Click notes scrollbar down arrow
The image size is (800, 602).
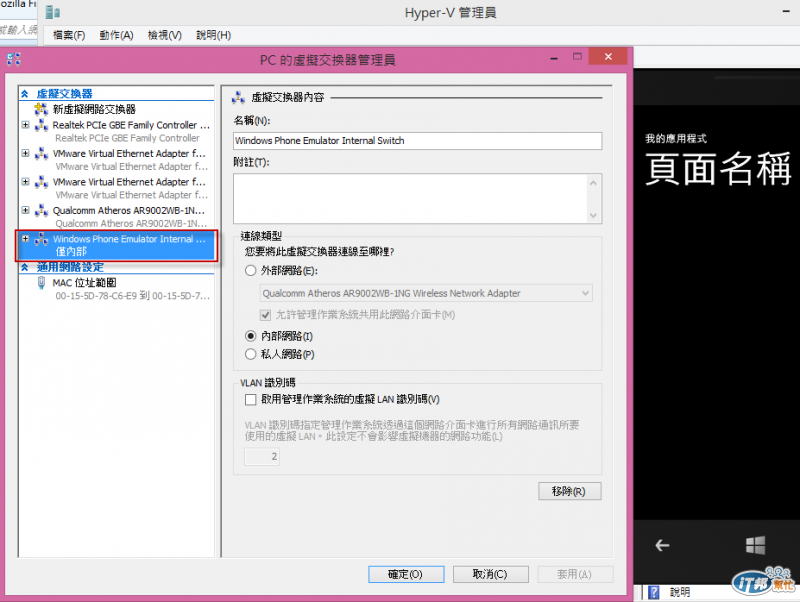593,215
